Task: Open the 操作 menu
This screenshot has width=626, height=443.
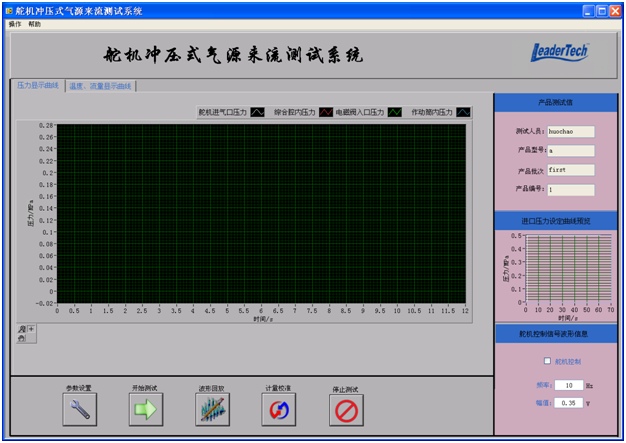Action: [x=15, y=23]
